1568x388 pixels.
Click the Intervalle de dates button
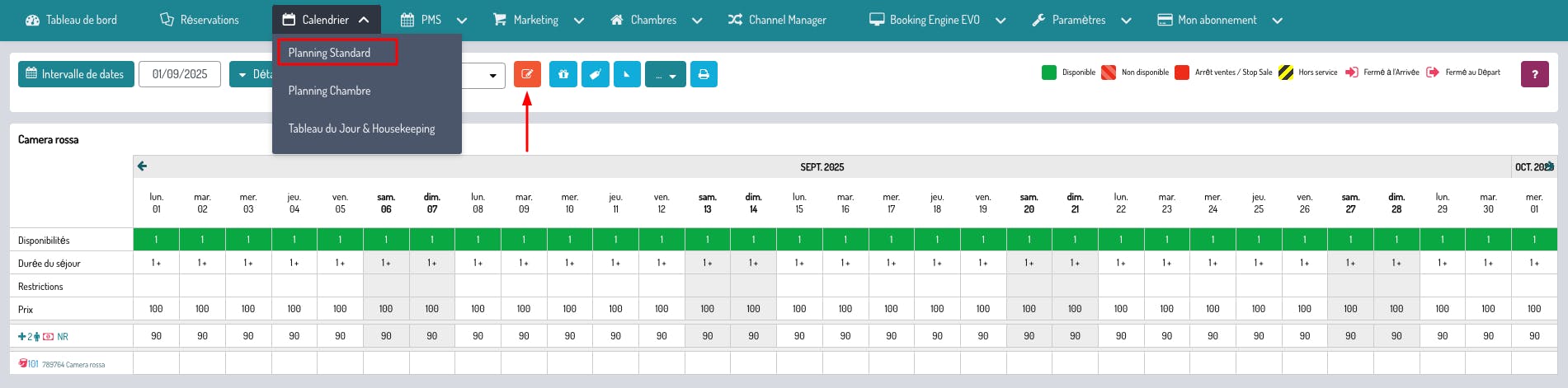coord(76,74)
